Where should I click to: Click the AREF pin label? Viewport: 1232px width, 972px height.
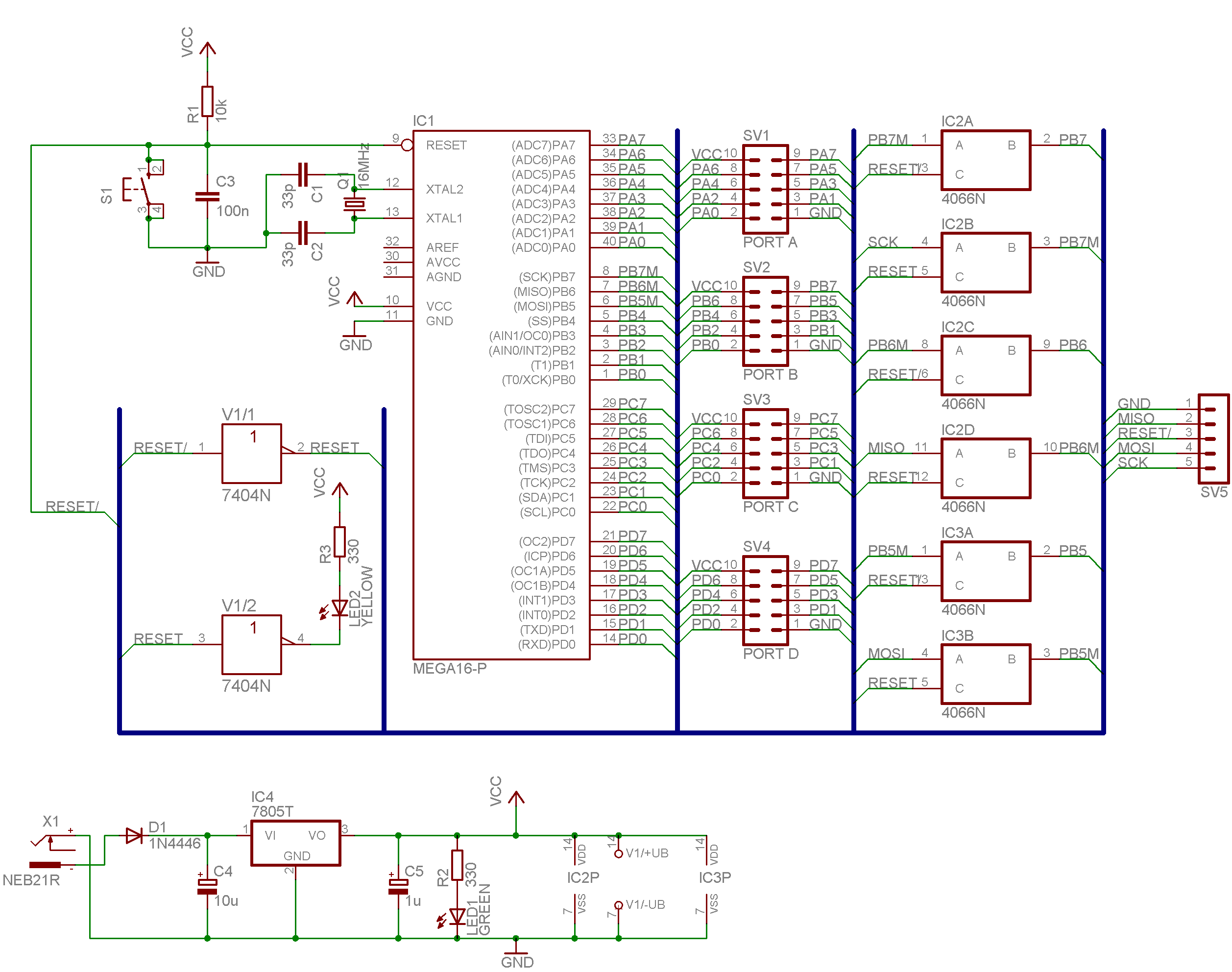click(x=442, y=247)
